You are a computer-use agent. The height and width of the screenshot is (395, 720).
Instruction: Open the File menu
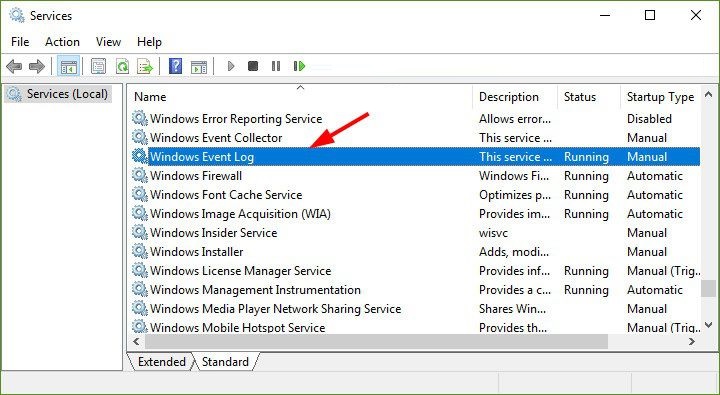(x=20, y=42)
